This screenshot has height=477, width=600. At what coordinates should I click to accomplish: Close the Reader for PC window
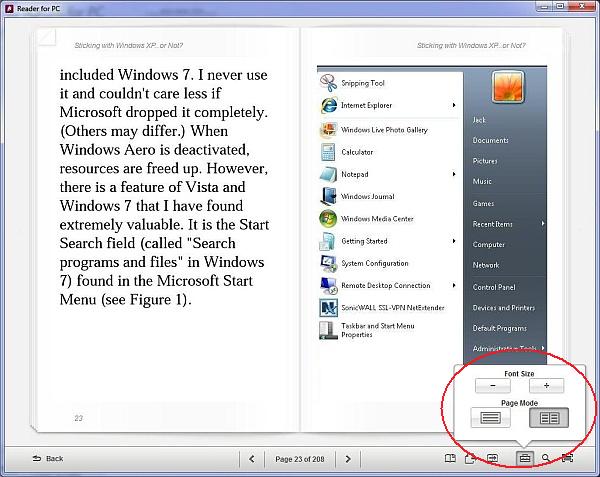[582, 6]
